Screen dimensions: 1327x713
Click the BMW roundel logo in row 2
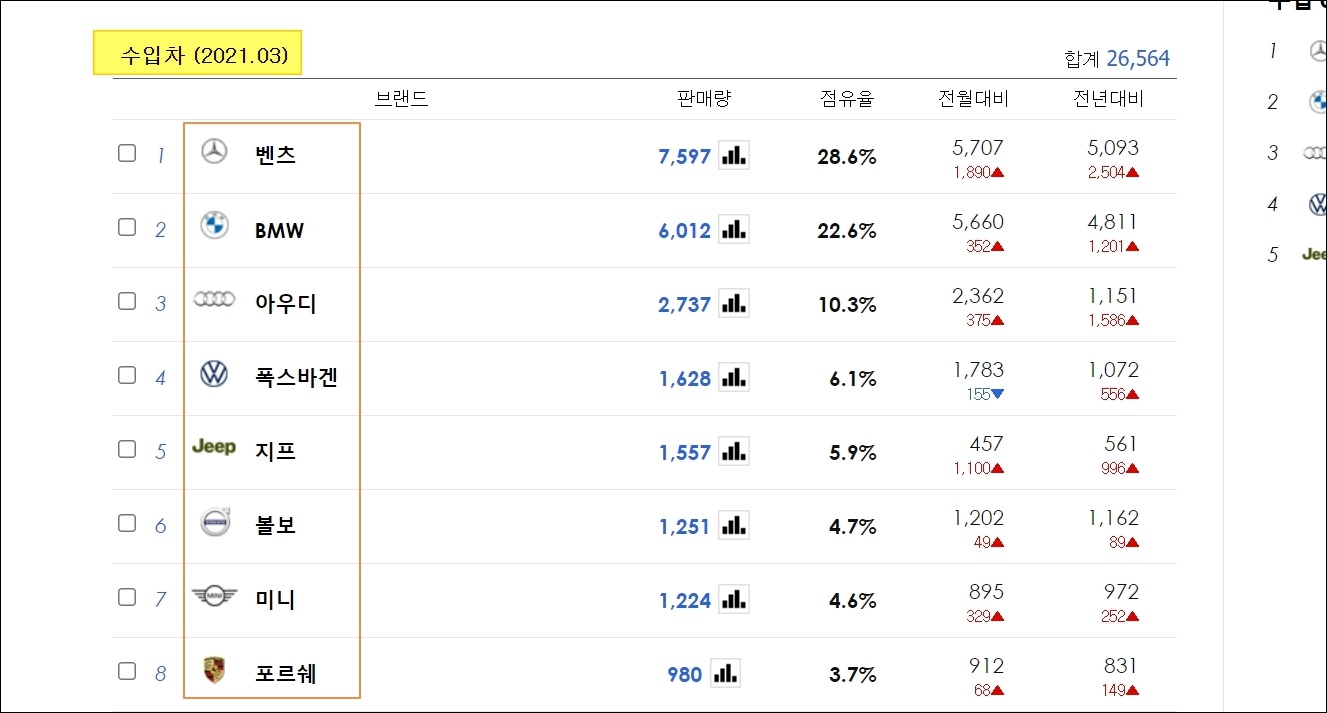point(214,225)
